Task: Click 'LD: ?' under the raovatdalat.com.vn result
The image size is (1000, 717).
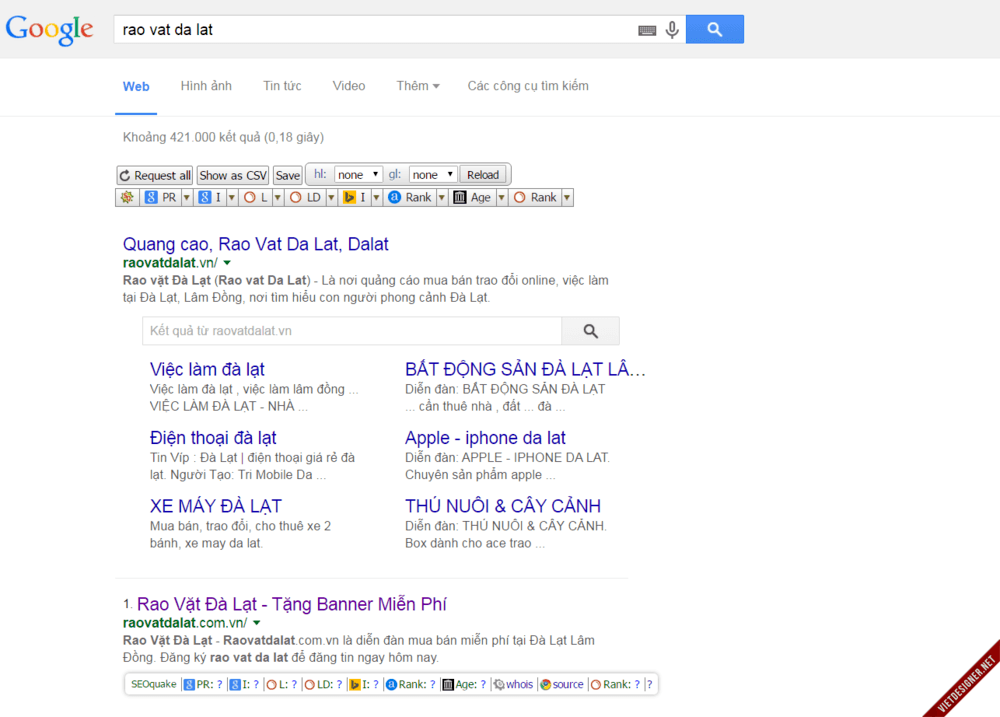Action: coord(323,684)
